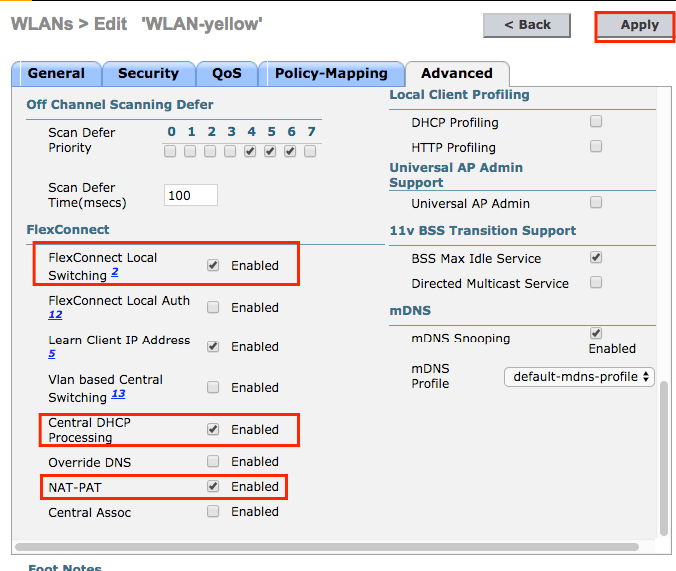Image resolution: width=676 pixels, height=571 pixels.
Task: Open footnote 12 link under Local Auth
Action: pos(55,315)
